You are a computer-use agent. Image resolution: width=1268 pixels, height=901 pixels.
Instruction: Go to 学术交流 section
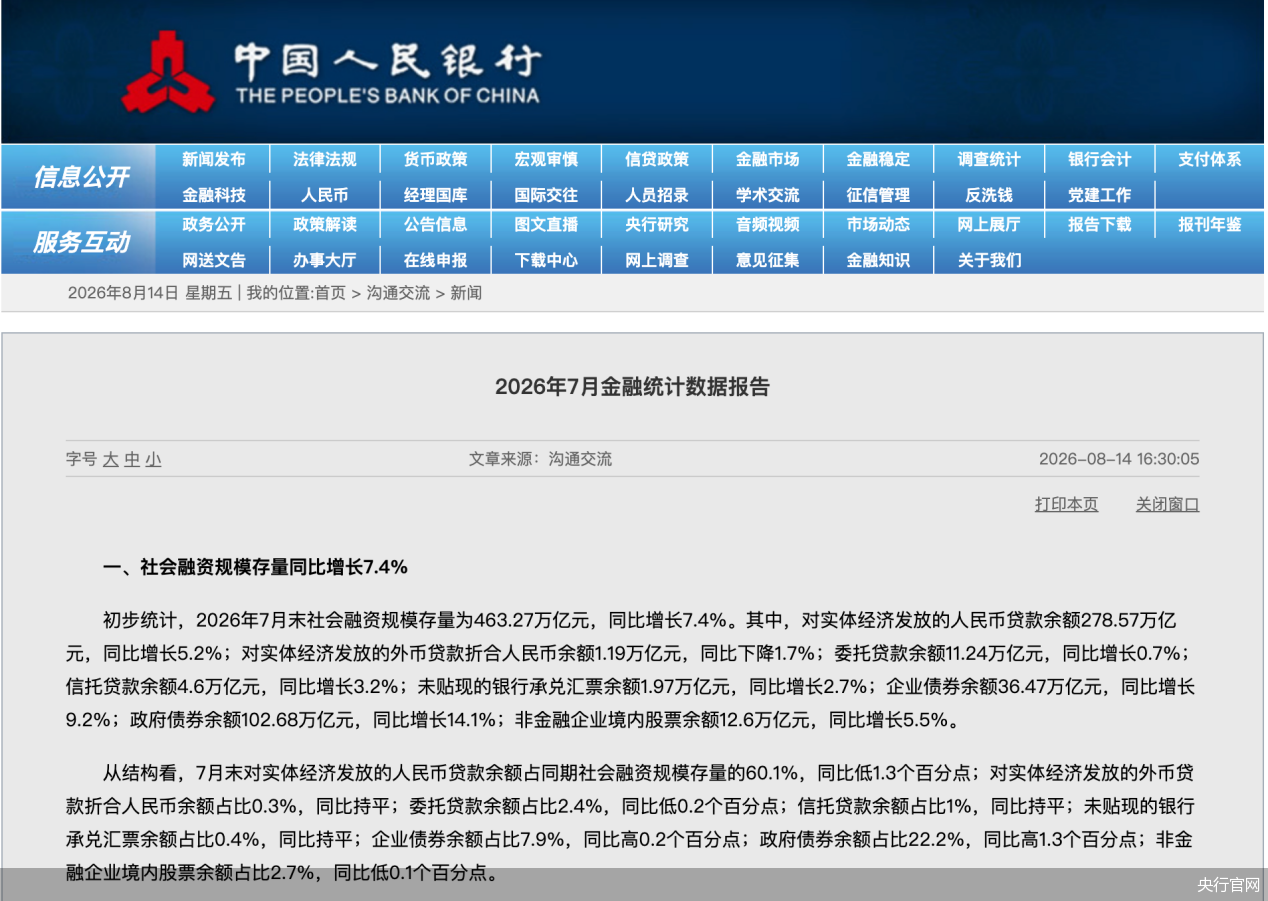click(767, 195)
